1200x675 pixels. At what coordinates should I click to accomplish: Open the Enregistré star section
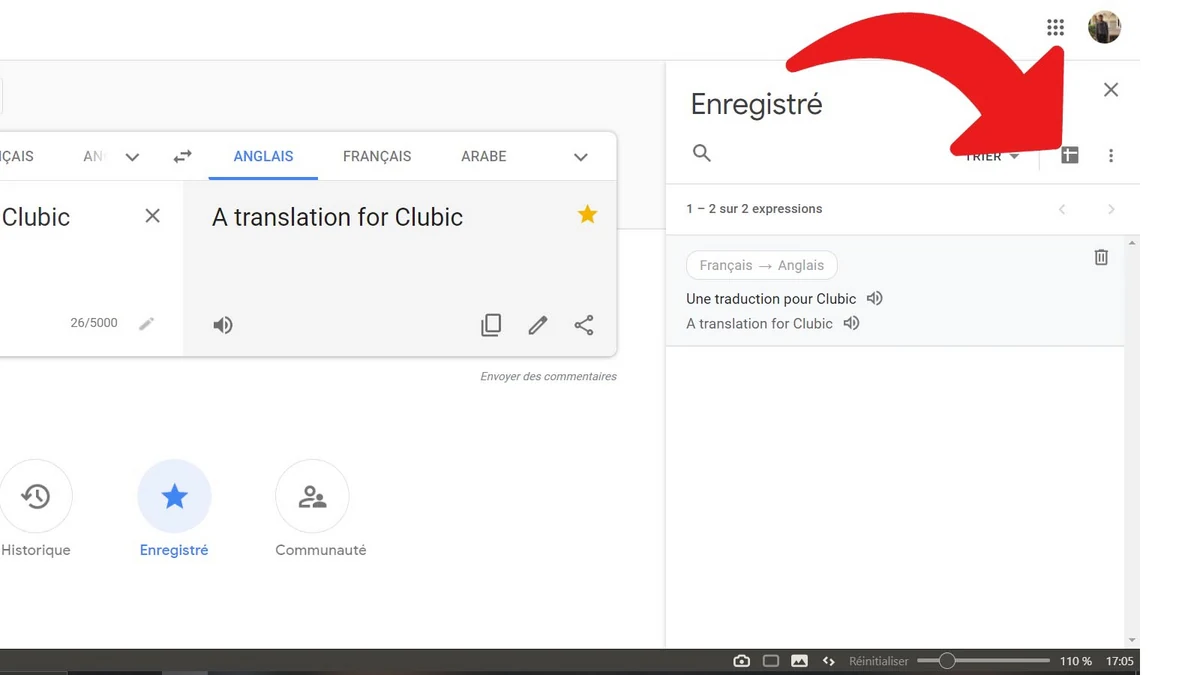174,508
